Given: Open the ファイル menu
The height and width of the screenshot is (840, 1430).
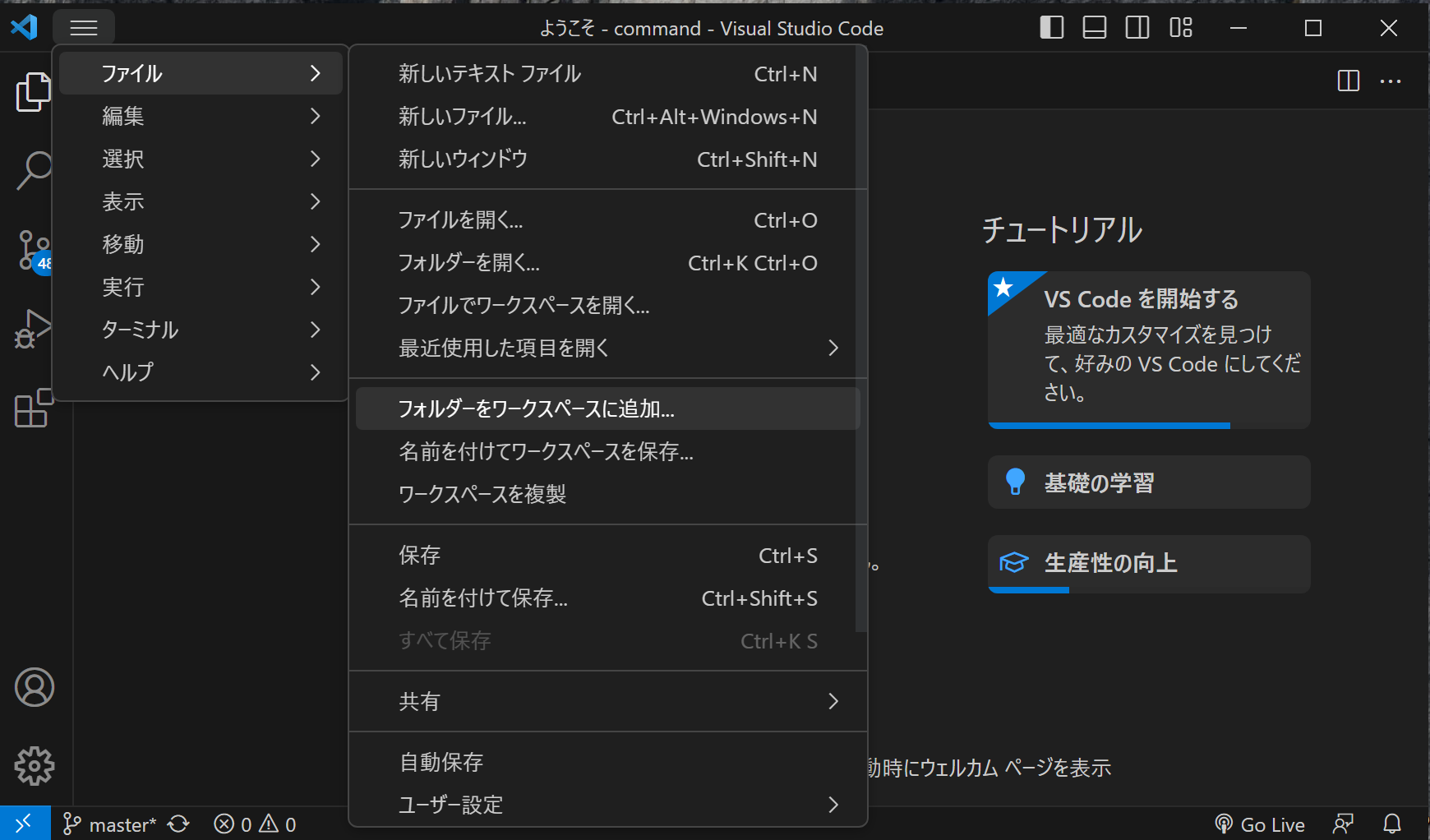Looking at the screenshot, I should (201, 73).
